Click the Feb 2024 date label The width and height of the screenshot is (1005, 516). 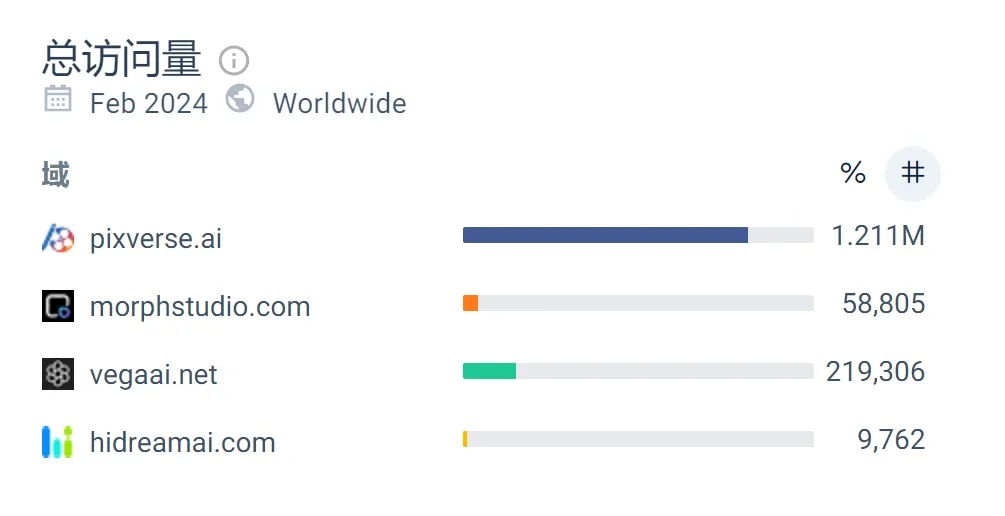coord(149,104)
